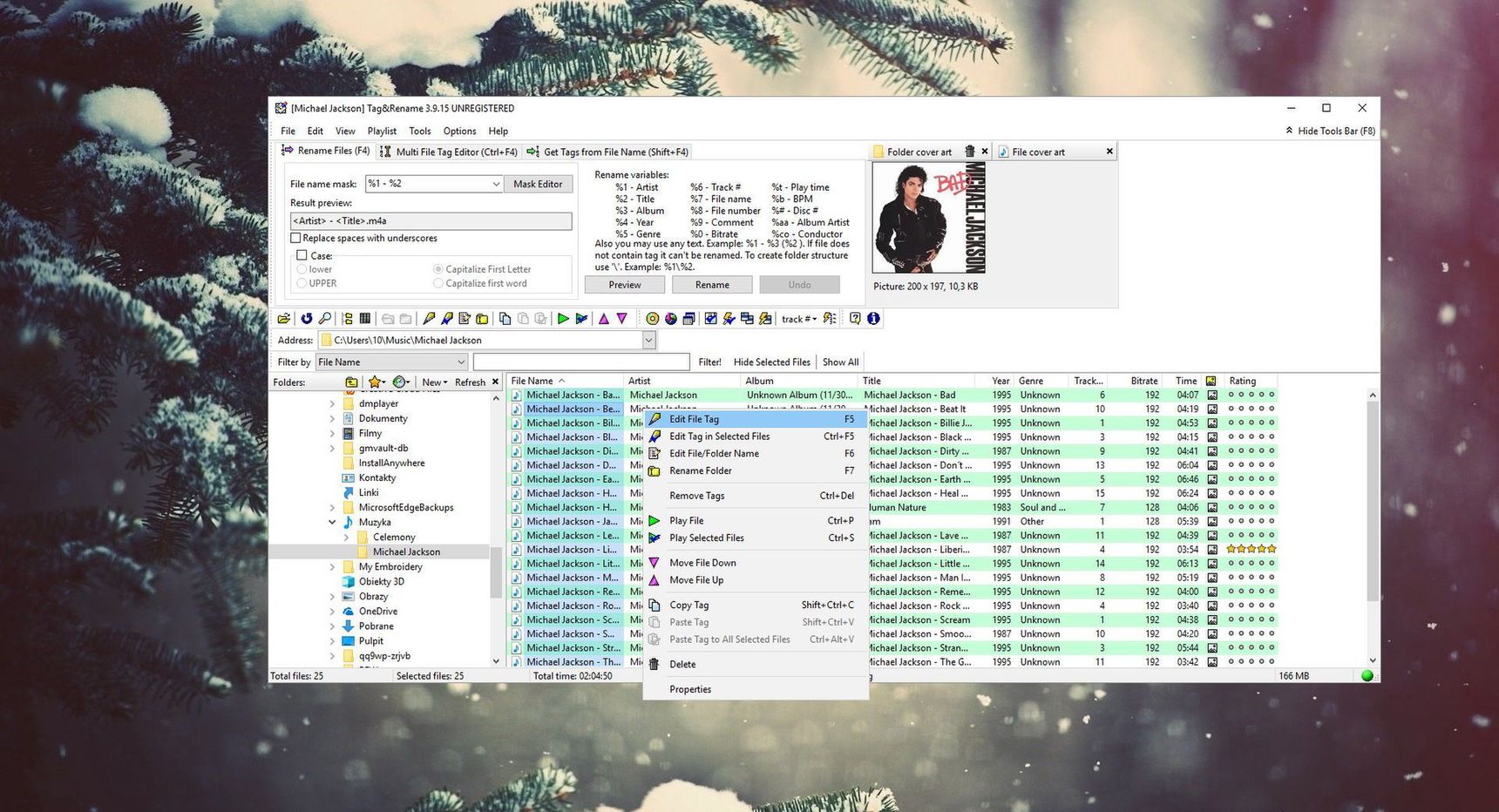Select Capitalize first word radio button

pos(438,283)
